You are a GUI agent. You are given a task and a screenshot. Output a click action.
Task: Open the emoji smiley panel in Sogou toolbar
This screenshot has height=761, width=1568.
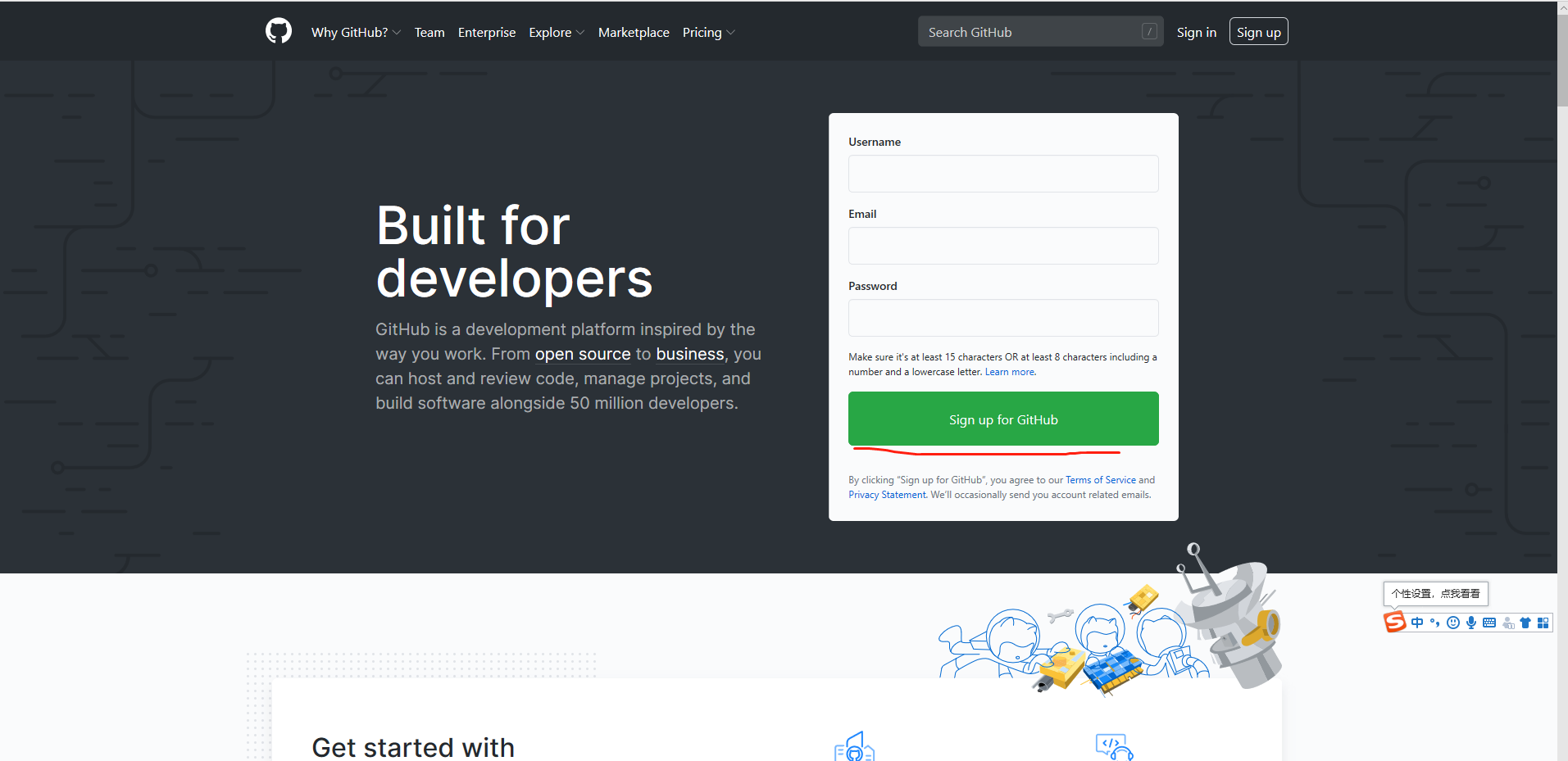click(1453, 623)
